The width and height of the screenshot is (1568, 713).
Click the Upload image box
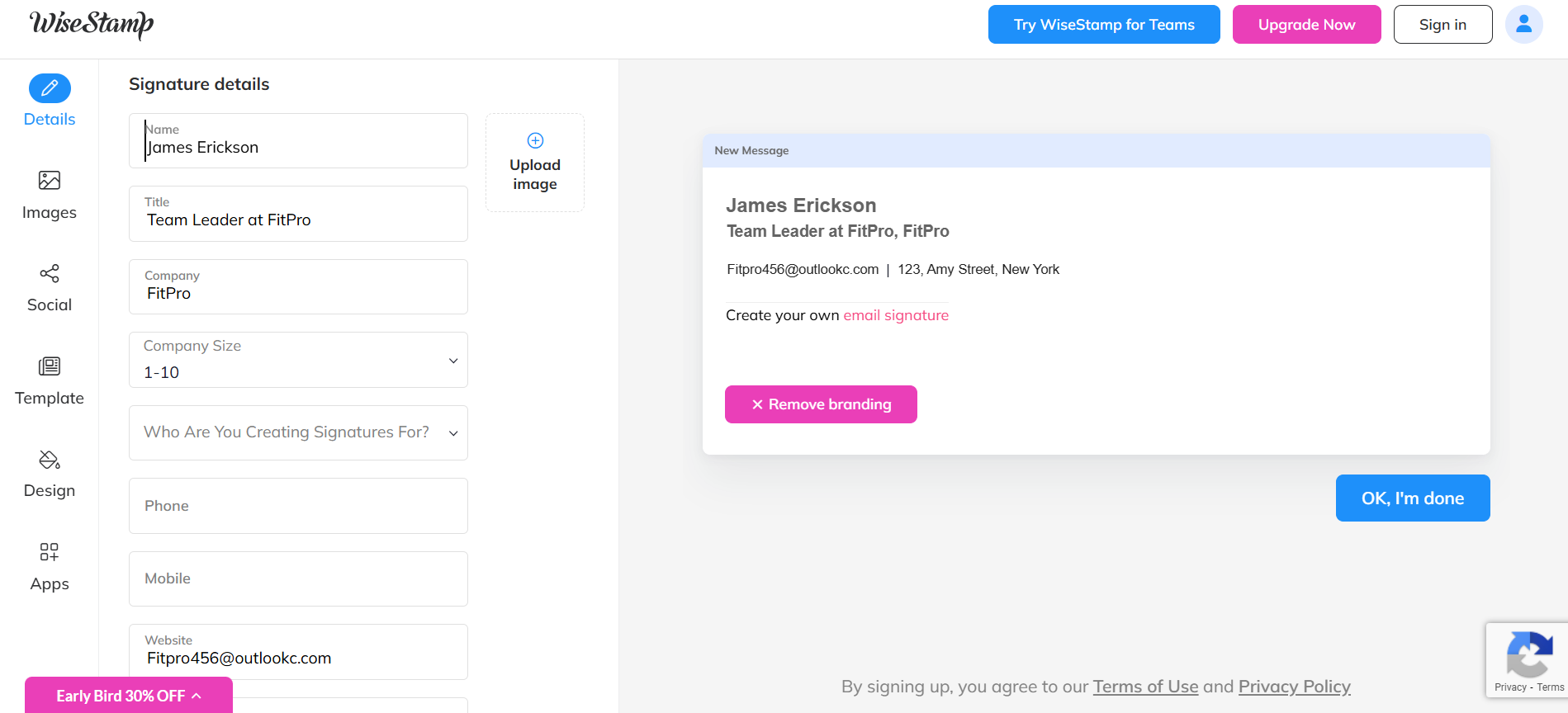(x=535, y=163)
